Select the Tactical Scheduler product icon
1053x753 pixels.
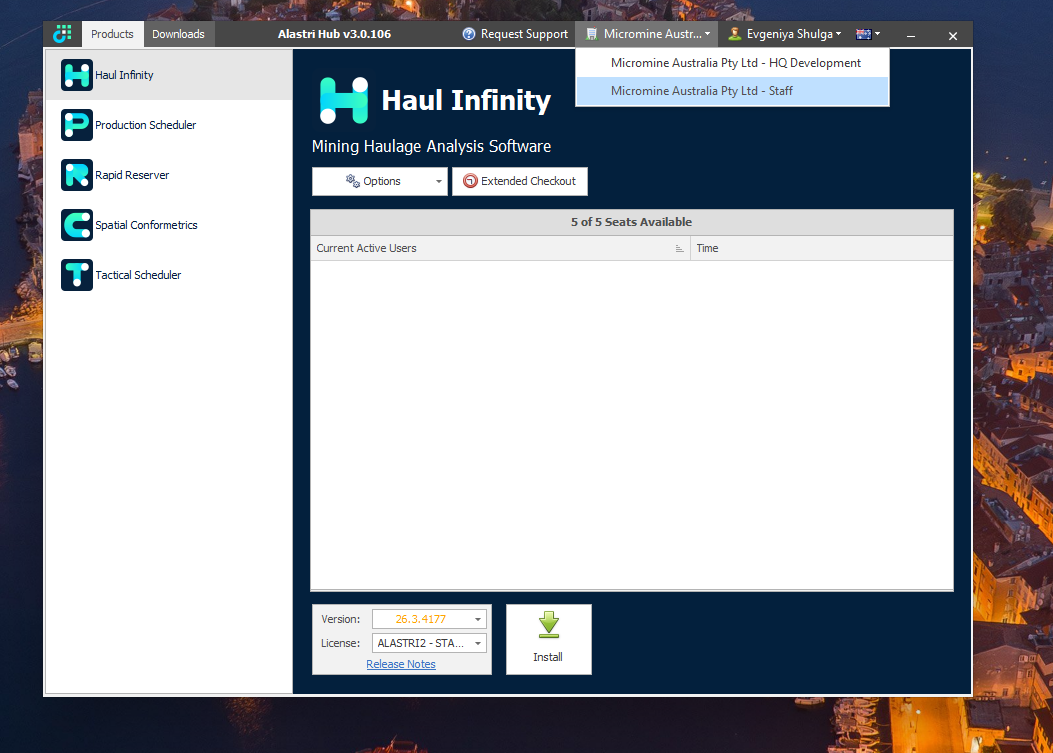77,275
